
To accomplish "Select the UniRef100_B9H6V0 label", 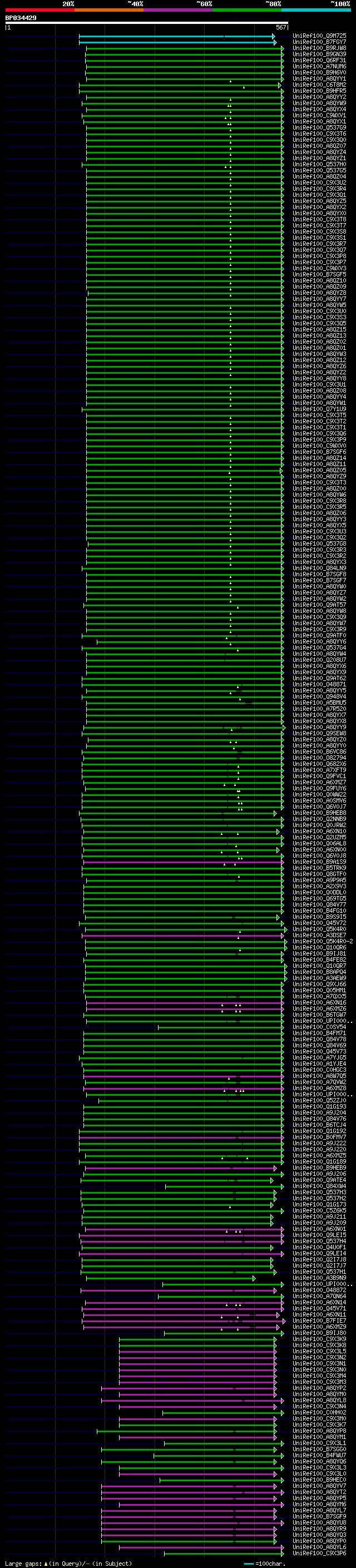I will point(319,72).
